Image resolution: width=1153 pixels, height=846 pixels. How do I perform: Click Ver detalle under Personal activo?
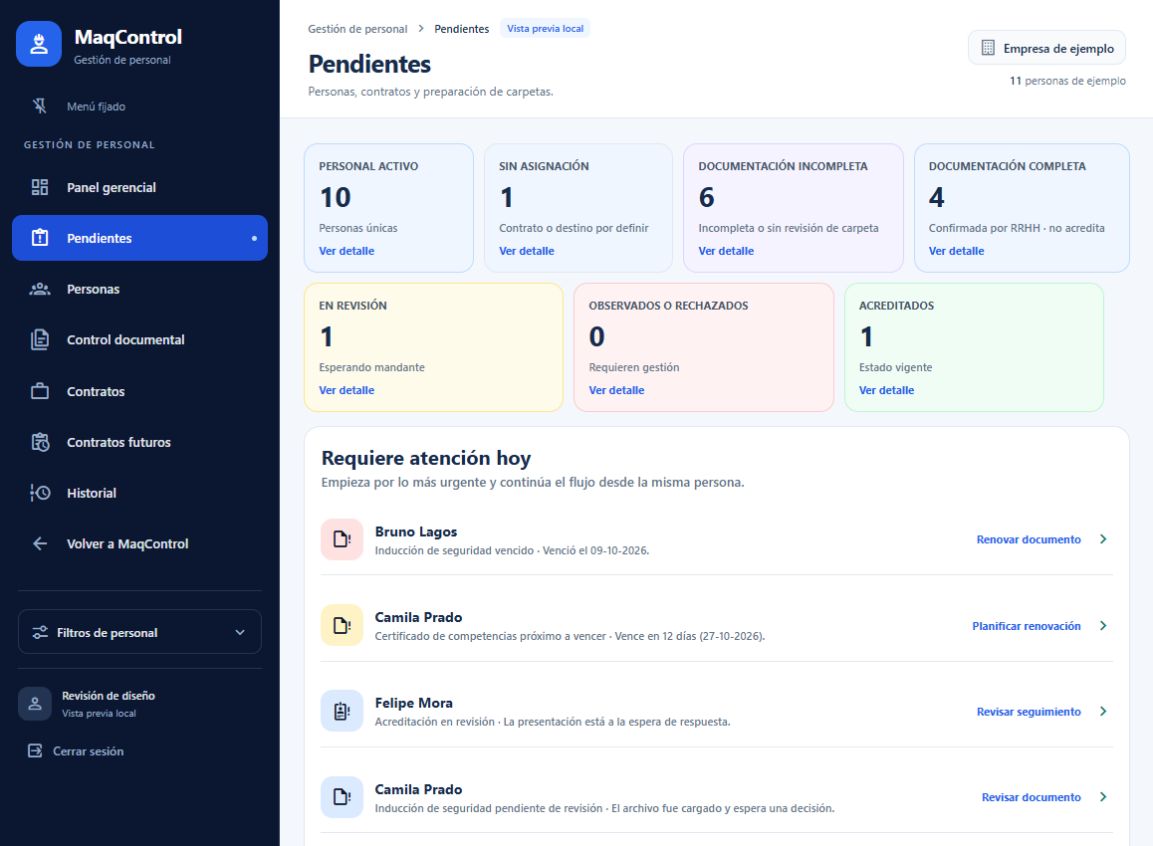(x=346, y=251)
